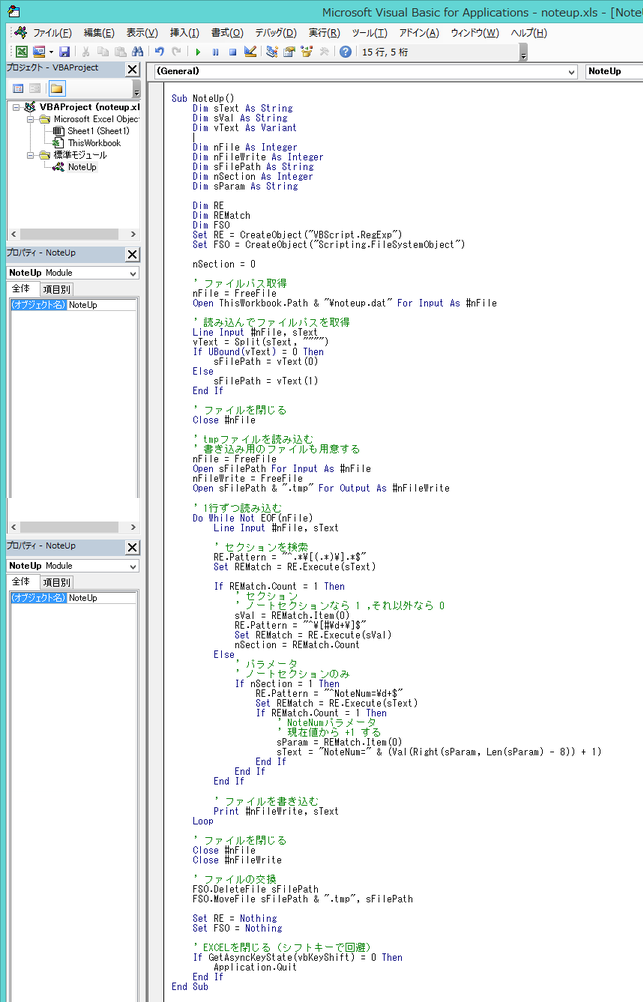Switch to 全体 tab in lower Properties panel
Viewport: 643px width, 1002px height.
pos(21,582)
